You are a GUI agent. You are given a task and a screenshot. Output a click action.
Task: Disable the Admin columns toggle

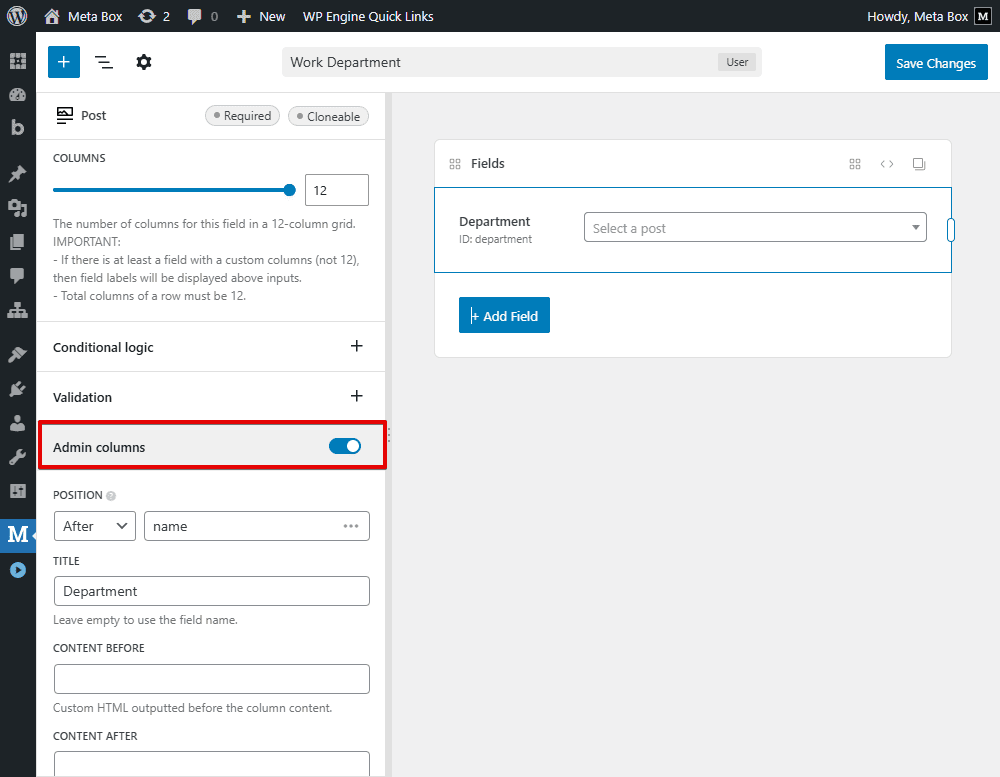click(x=345, y=446)
